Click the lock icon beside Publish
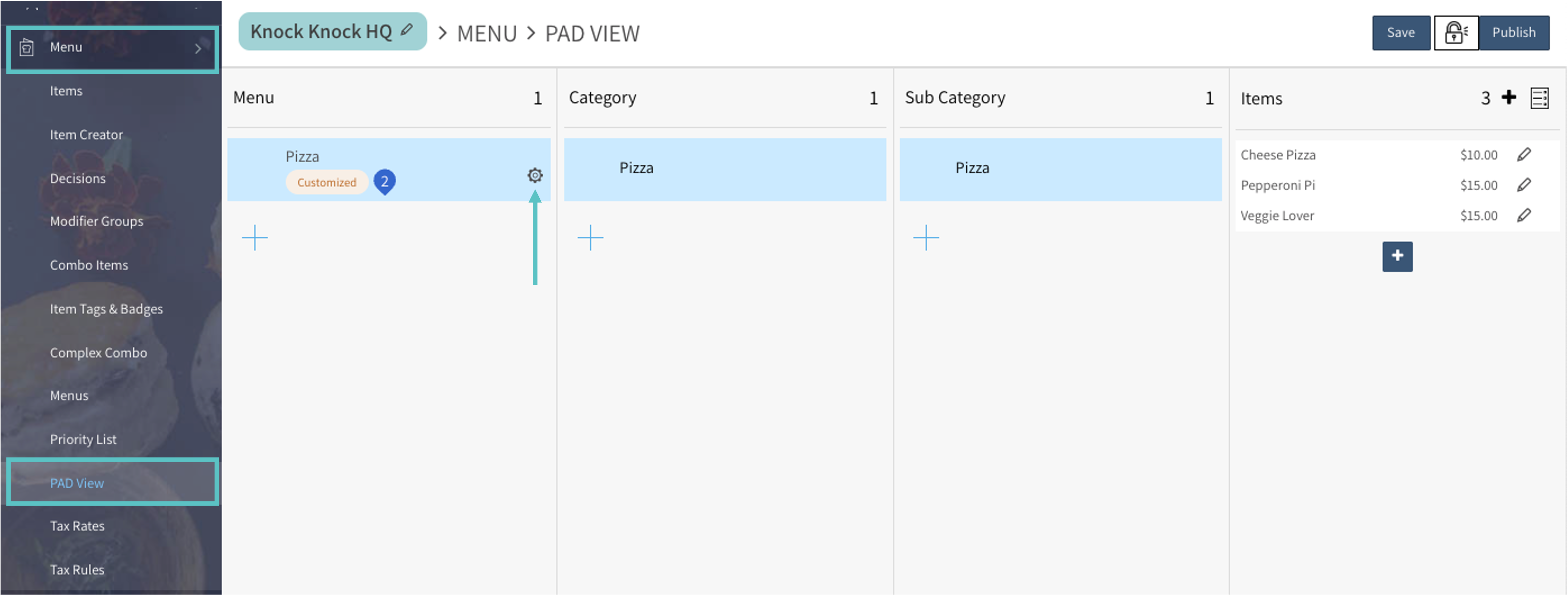Image resolution: width=1568 pixels, height=595 pixels. pos(1455,33)
